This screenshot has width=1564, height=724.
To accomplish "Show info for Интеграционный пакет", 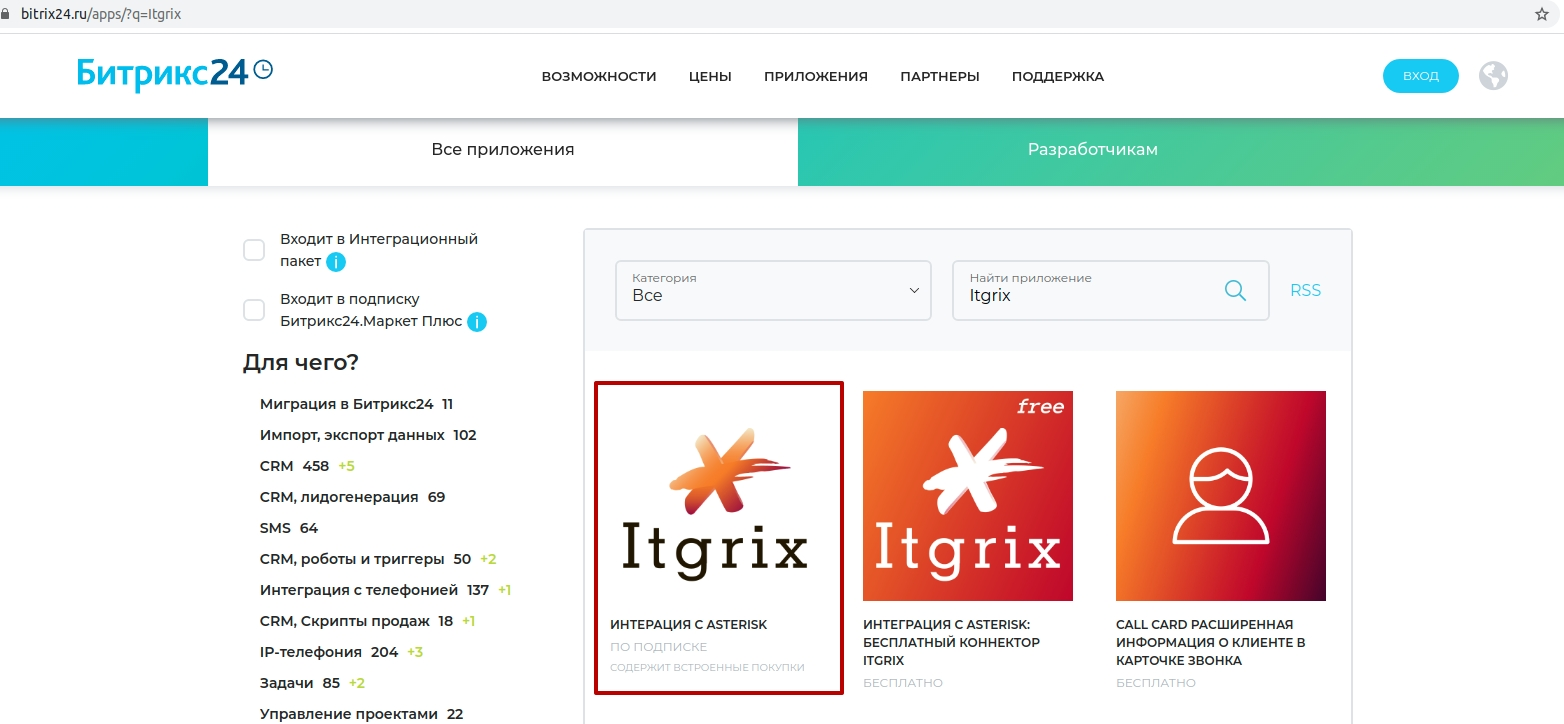I will click(x=336, y=262).
